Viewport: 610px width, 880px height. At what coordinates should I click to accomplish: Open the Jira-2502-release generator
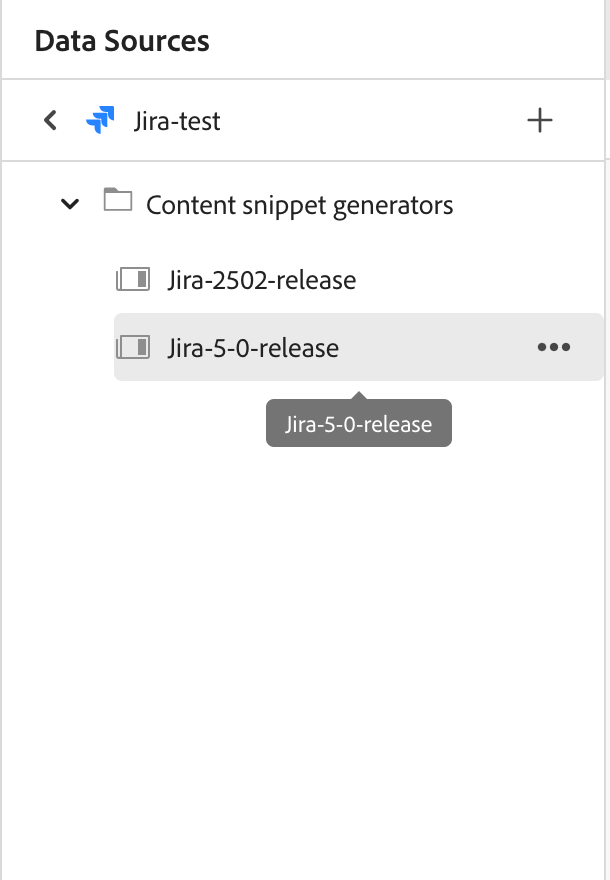coord(262,280)
